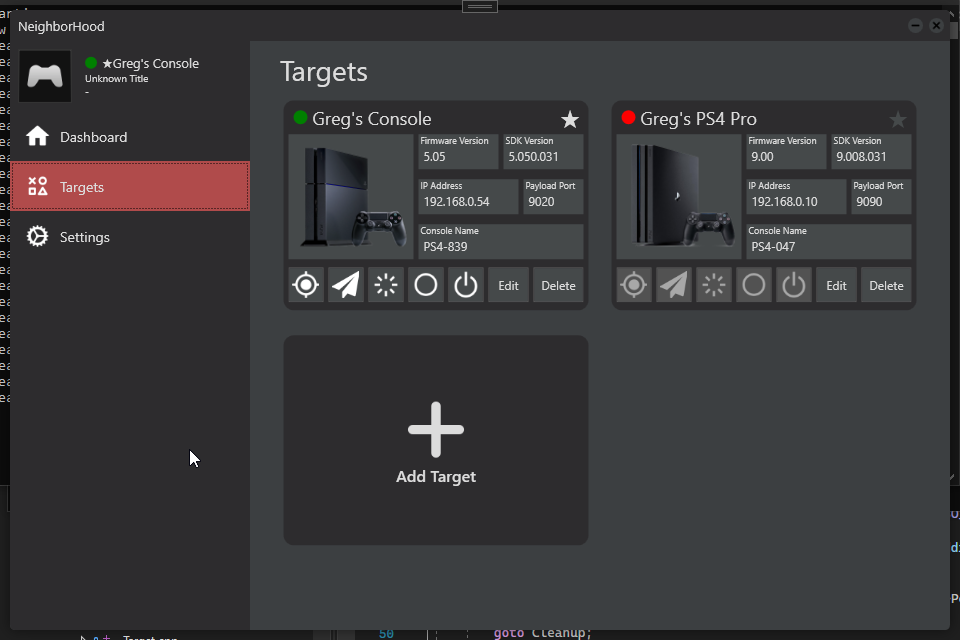The width and height of the screenshot is (960, 640).
Task: Click the Console Name PS4-047 field
Action: click(829, 241)
